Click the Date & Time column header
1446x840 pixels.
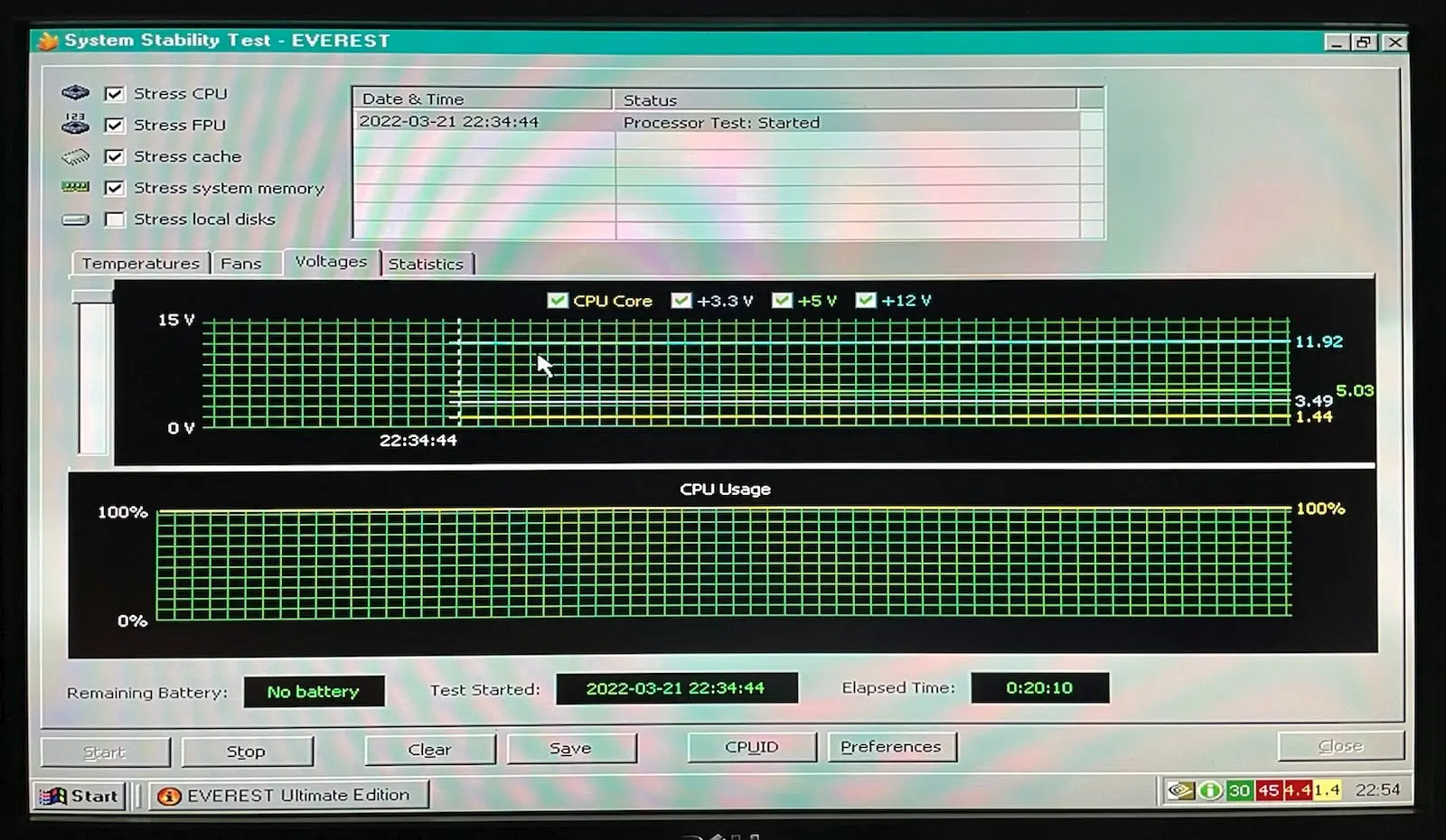[x=483, y=99]
